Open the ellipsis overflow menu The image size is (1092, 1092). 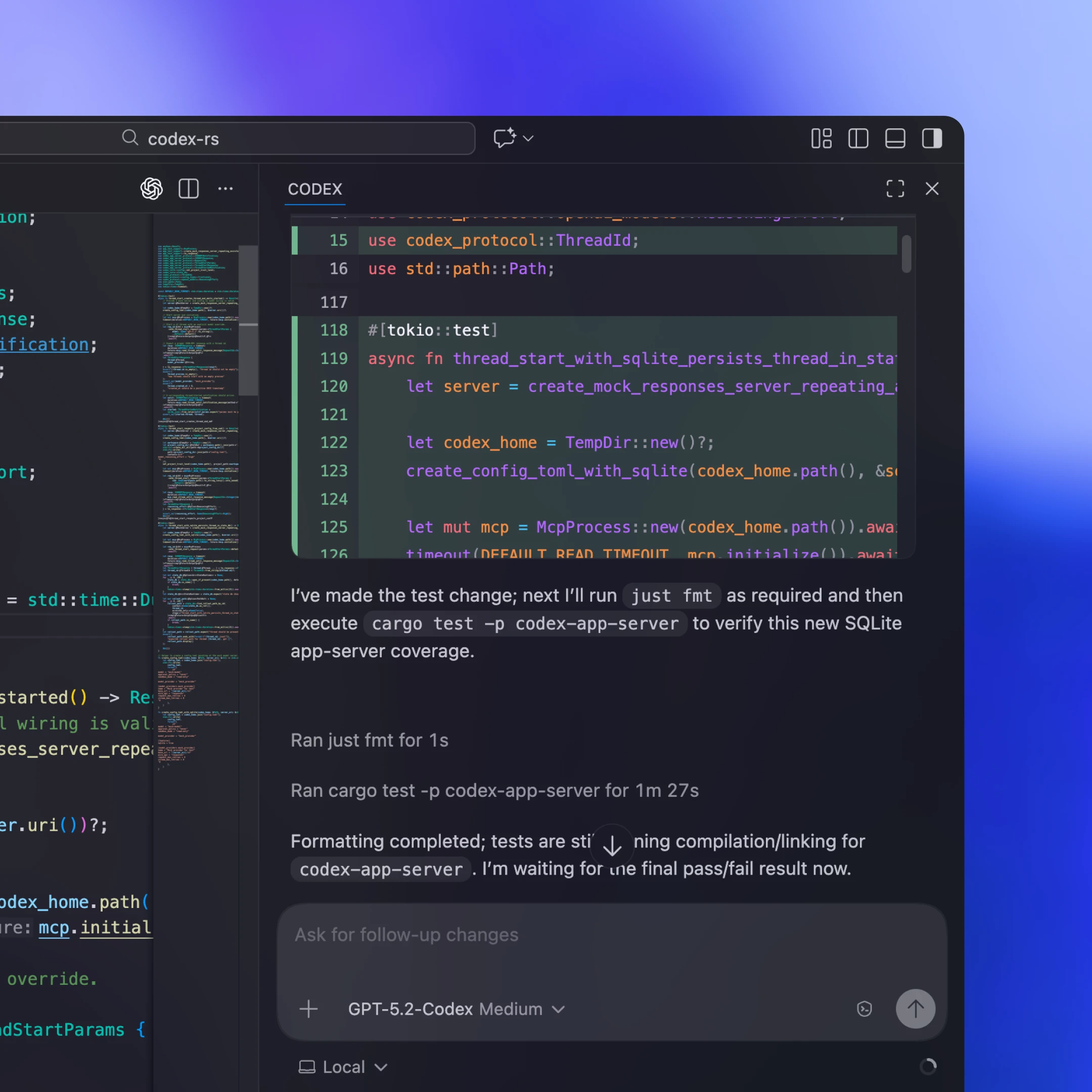226,189
